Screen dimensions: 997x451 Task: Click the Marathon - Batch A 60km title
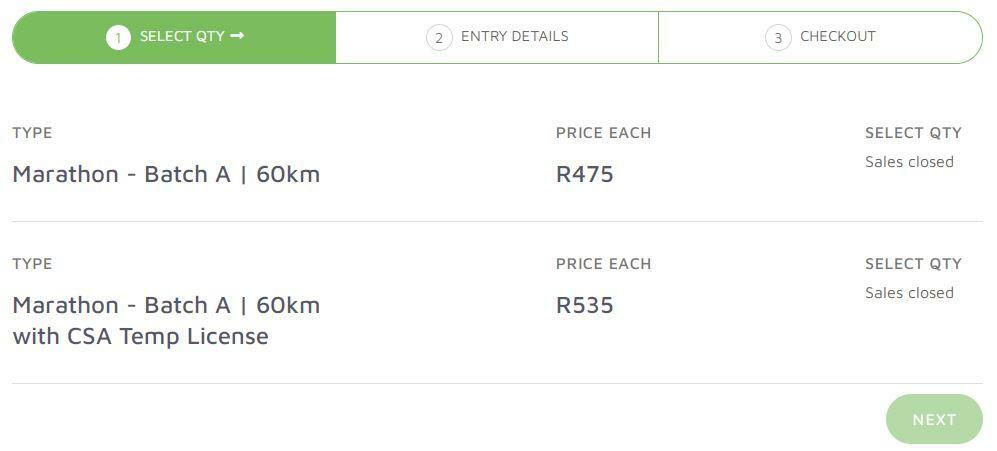click(x=166, y=174)
